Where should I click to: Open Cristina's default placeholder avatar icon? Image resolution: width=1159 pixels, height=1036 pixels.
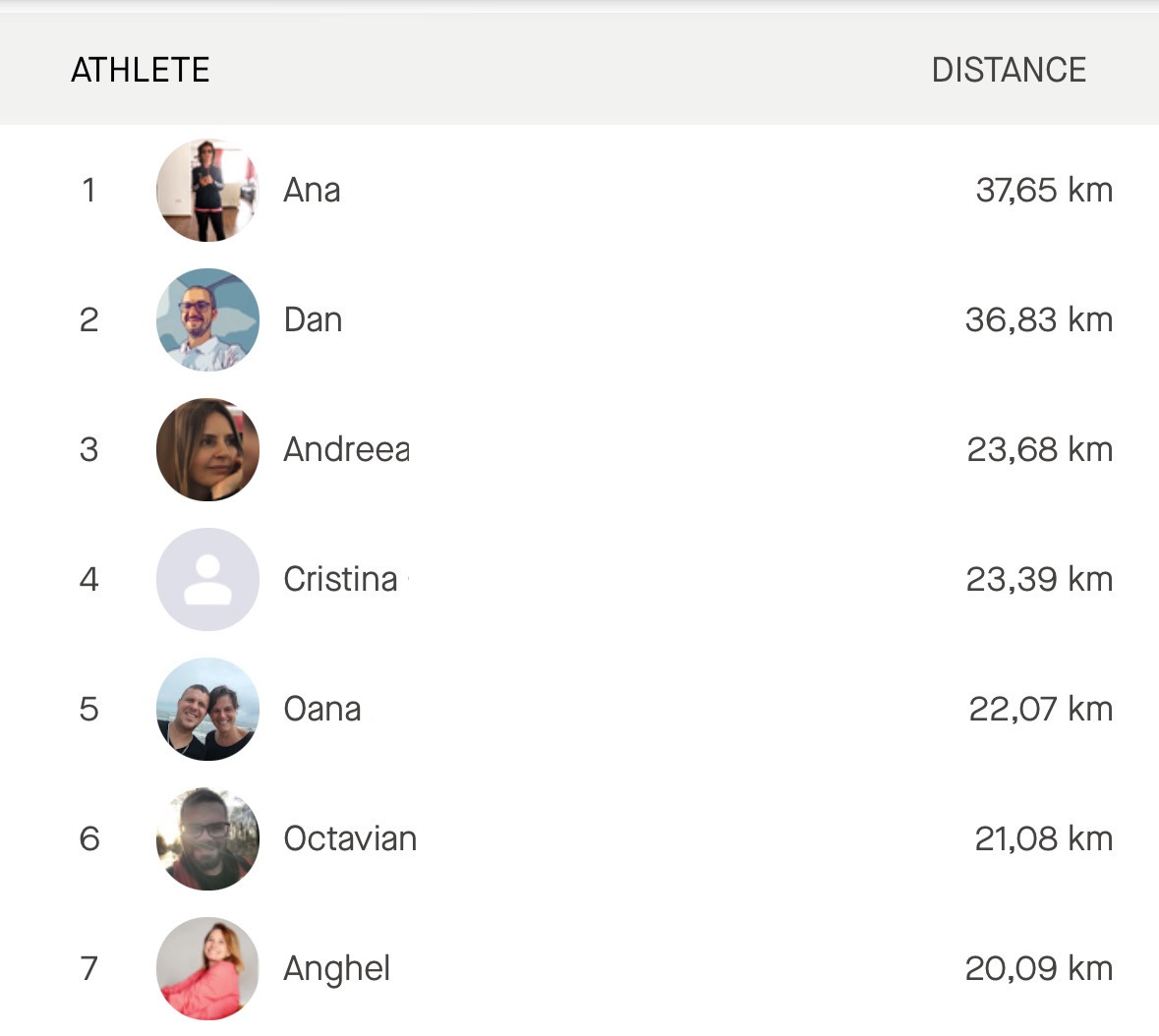pos(207,579)
